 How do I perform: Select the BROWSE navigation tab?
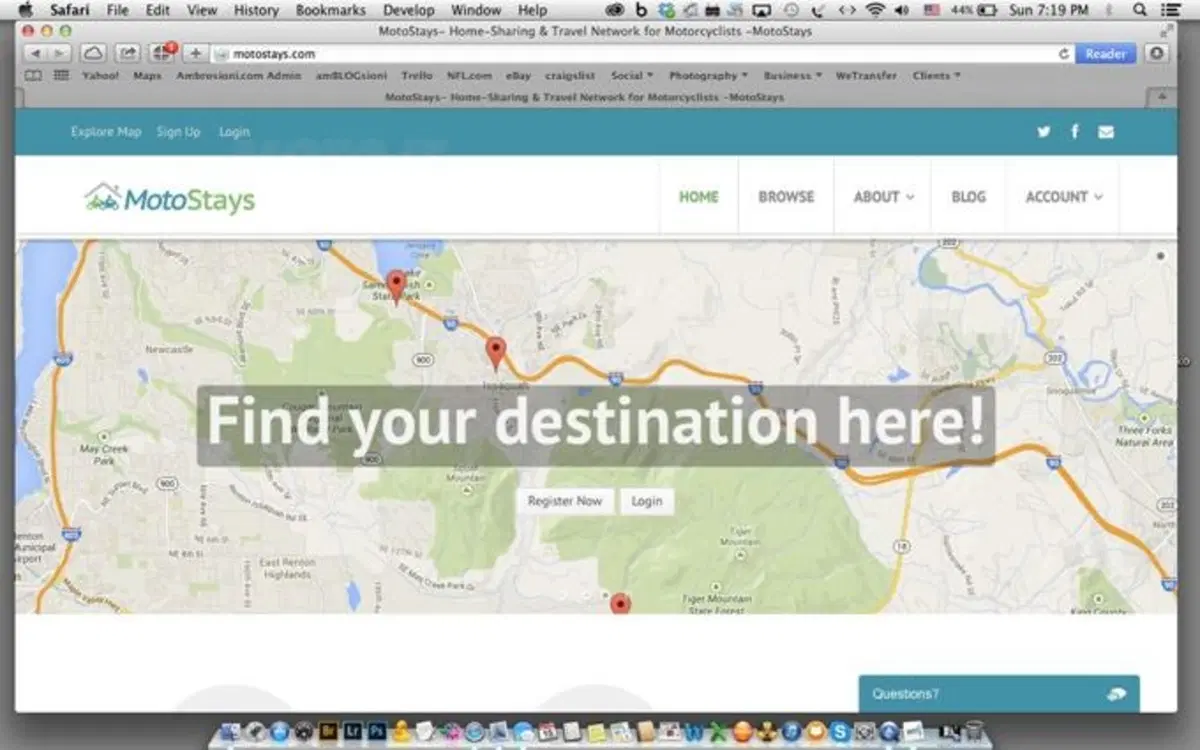tap(786, 197)
